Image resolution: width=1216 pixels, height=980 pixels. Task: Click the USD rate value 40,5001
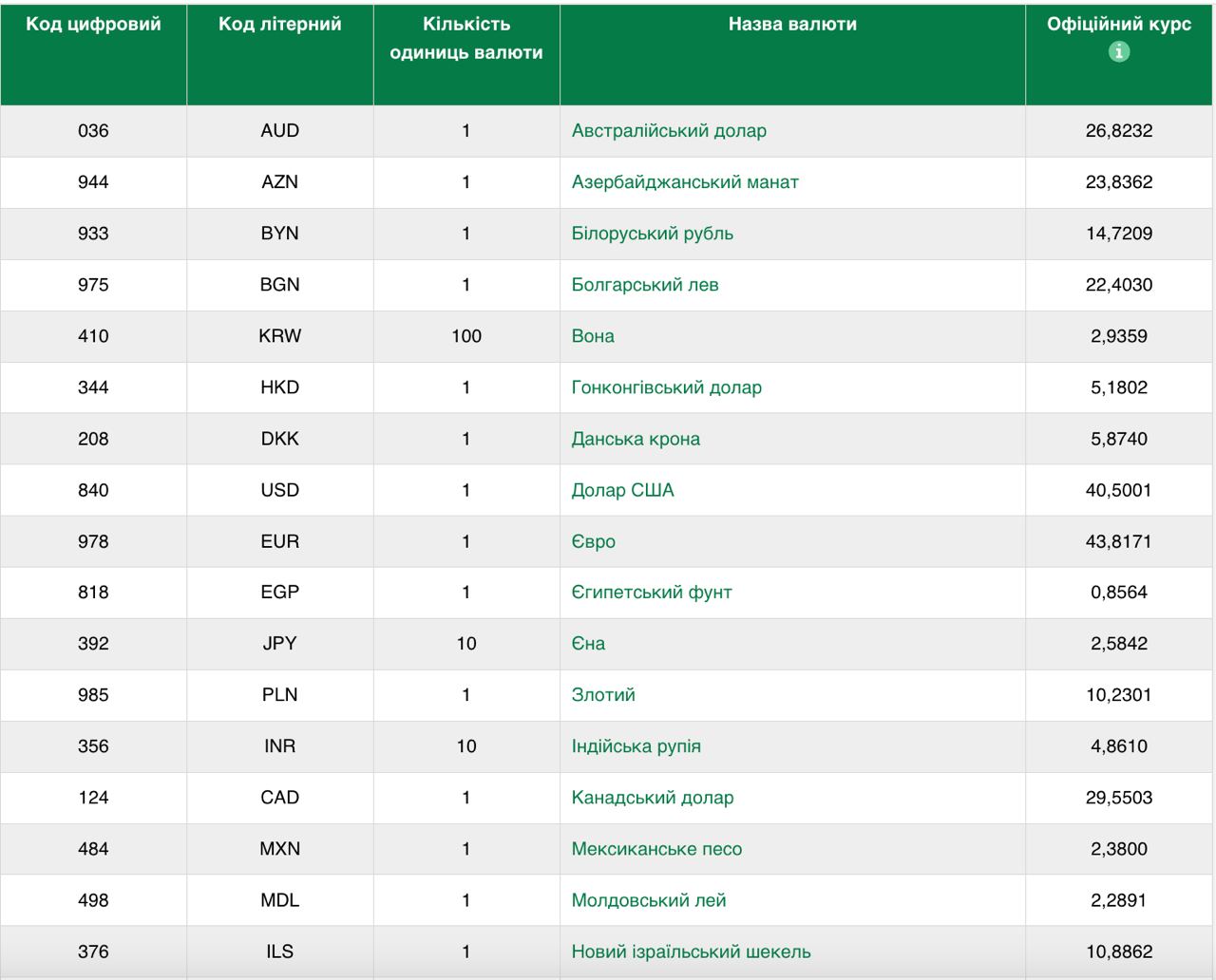1118,490
